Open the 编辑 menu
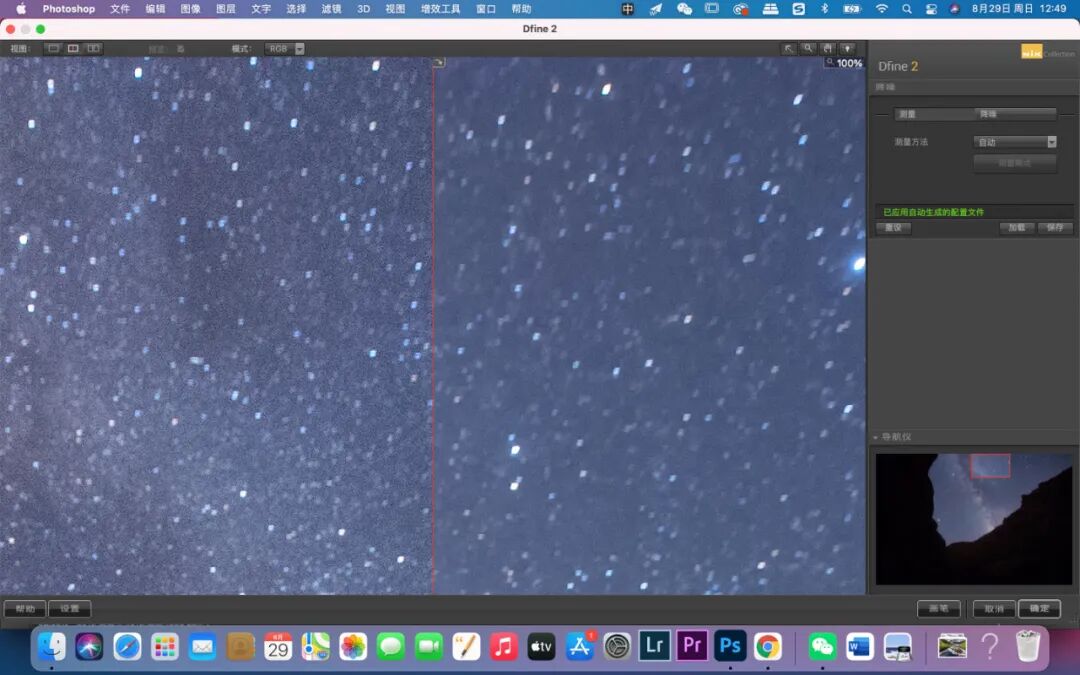 [155, 9]
